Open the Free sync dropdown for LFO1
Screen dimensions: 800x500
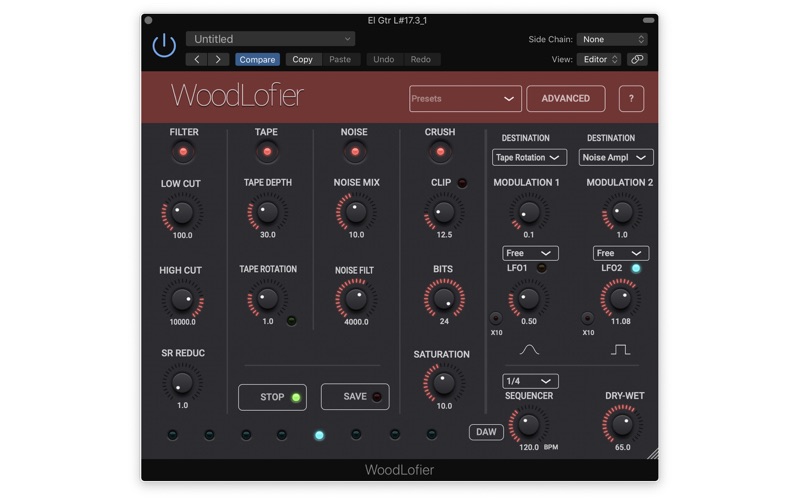[530, 253]
